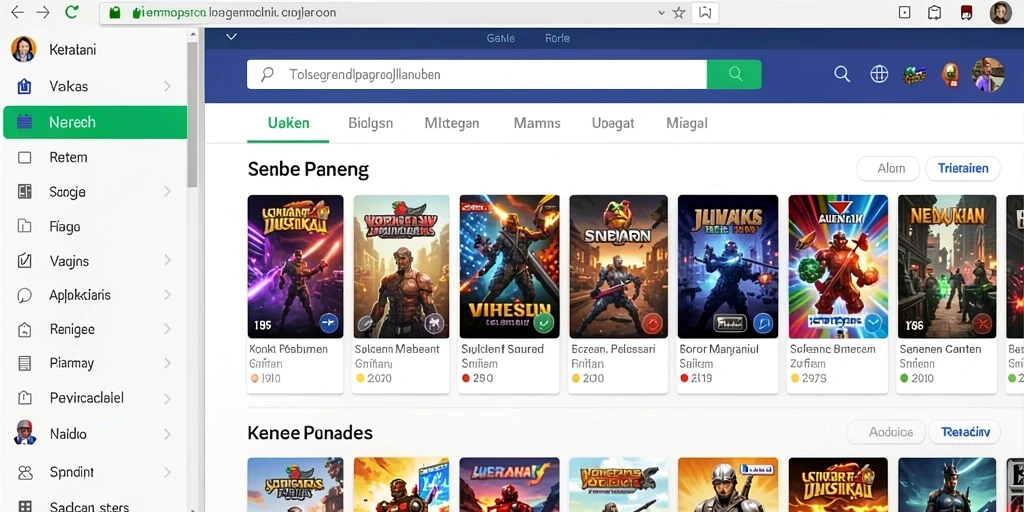Switch to the Mamns tab
1024x512 pixels.
point(537,123)
